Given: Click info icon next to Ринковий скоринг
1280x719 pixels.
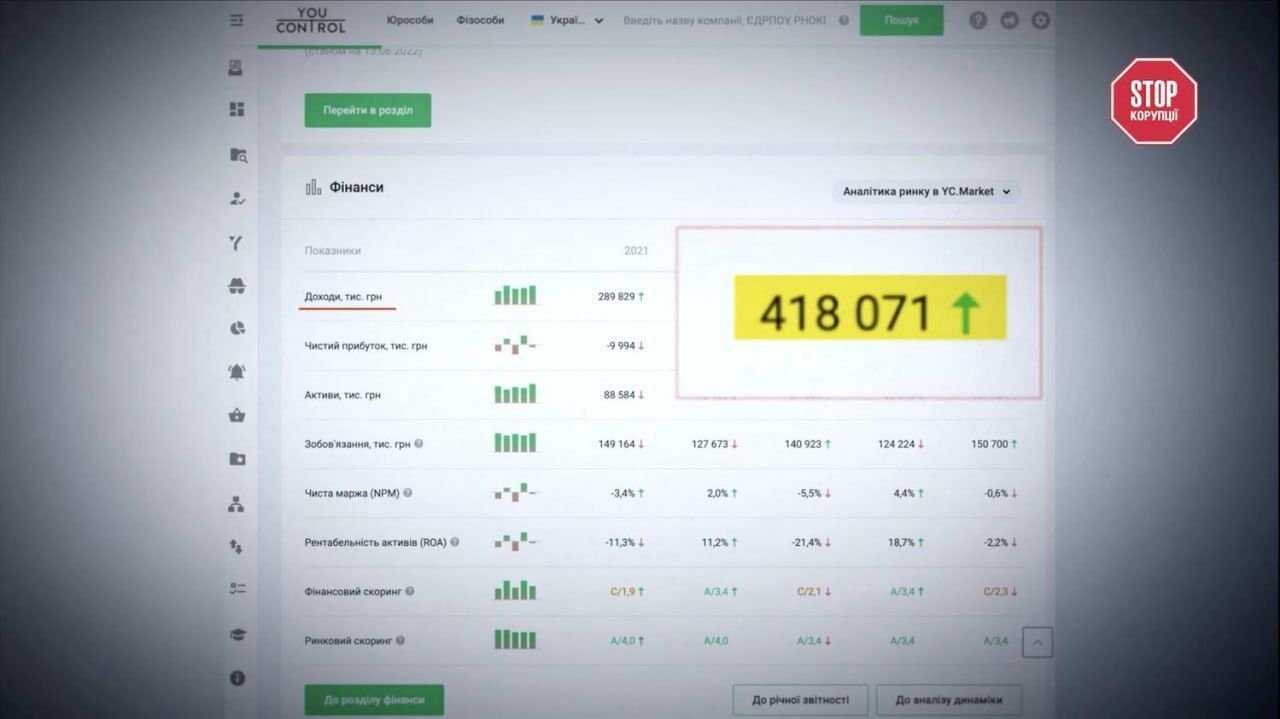Looking at the screenshot, I should [x=400, y=640].
